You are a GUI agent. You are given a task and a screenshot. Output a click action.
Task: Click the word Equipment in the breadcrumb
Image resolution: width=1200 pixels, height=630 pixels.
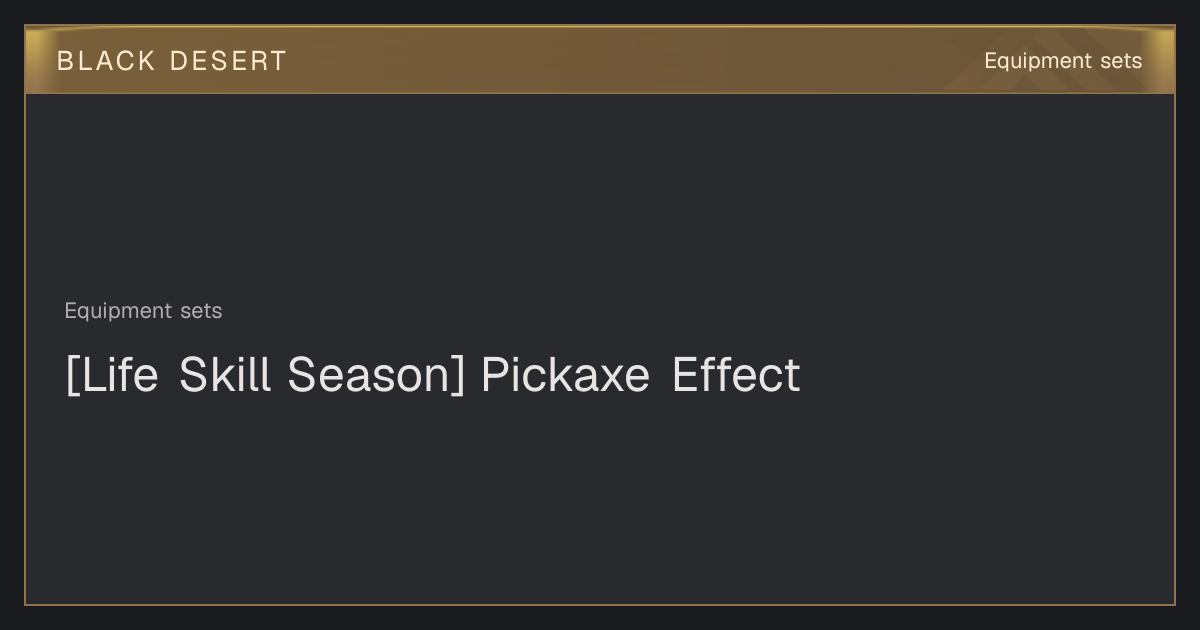point(118,311)
